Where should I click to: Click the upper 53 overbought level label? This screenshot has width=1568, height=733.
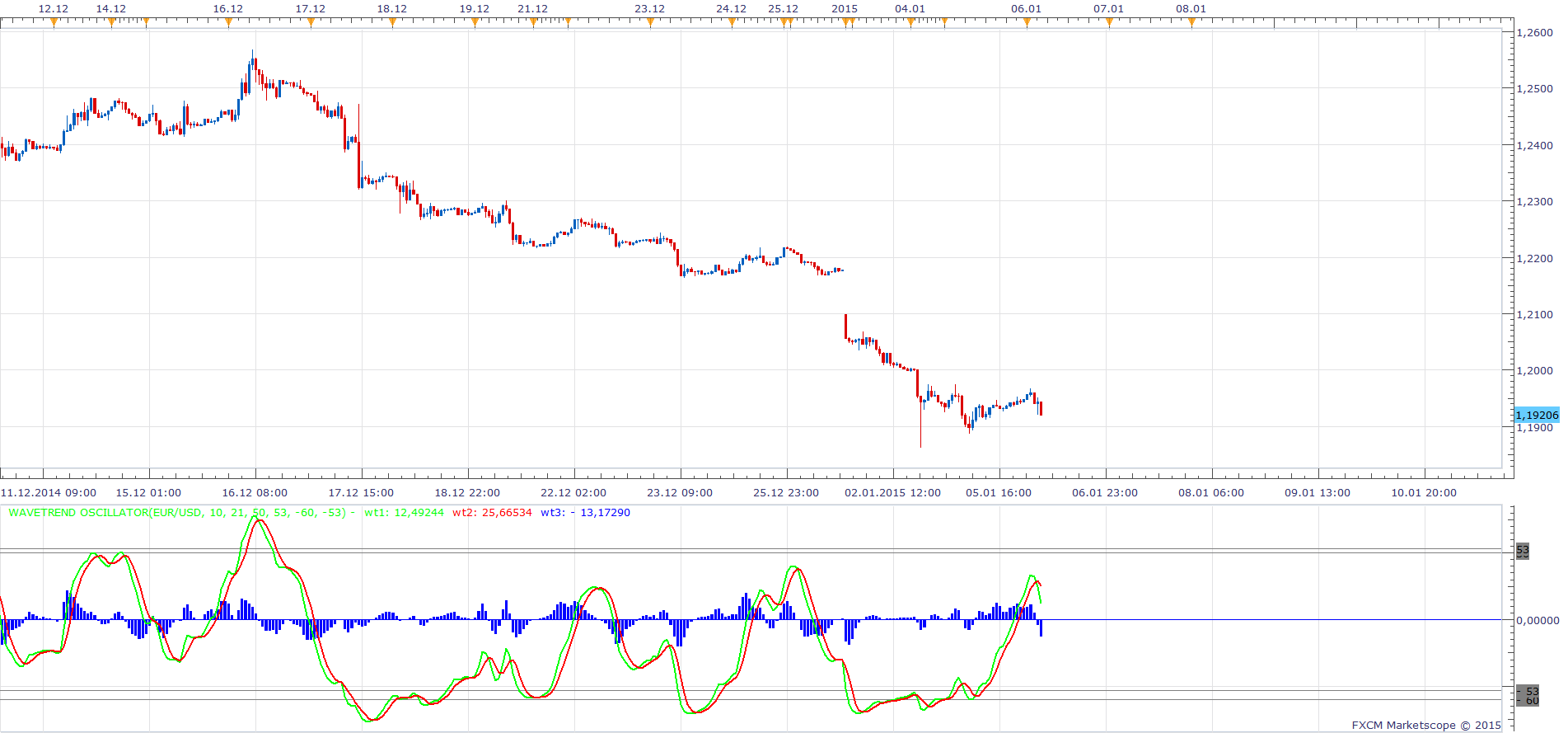1523,550
